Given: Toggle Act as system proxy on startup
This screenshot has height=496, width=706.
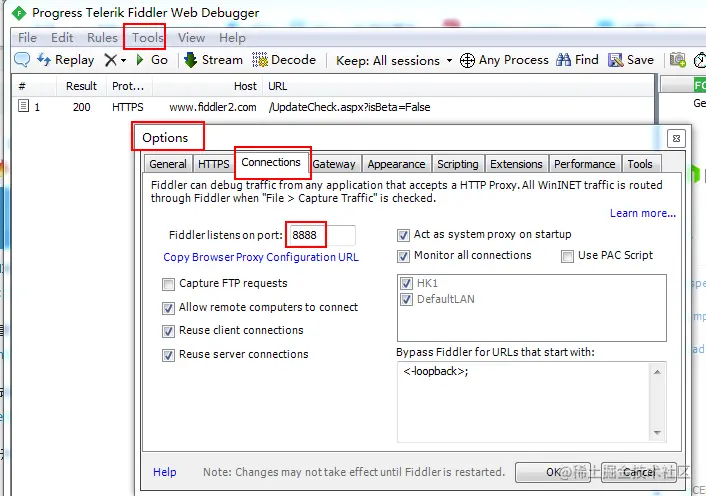Looking at the screenshot, I should (x=403, y=235).
